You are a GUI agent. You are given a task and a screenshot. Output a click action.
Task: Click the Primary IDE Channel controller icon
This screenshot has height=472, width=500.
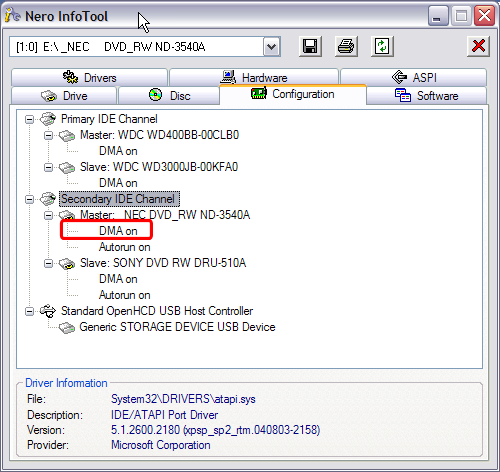click(x=48, y=119)
